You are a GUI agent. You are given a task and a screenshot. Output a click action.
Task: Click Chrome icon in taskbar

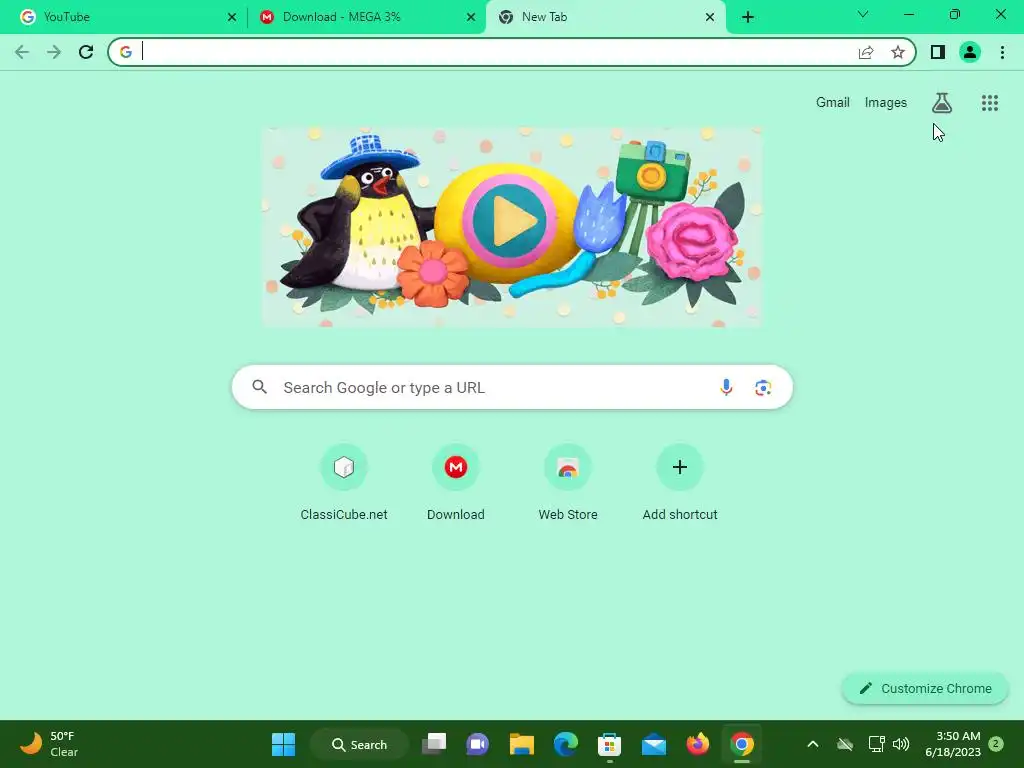pyautogui.click(x=742, y=744)
